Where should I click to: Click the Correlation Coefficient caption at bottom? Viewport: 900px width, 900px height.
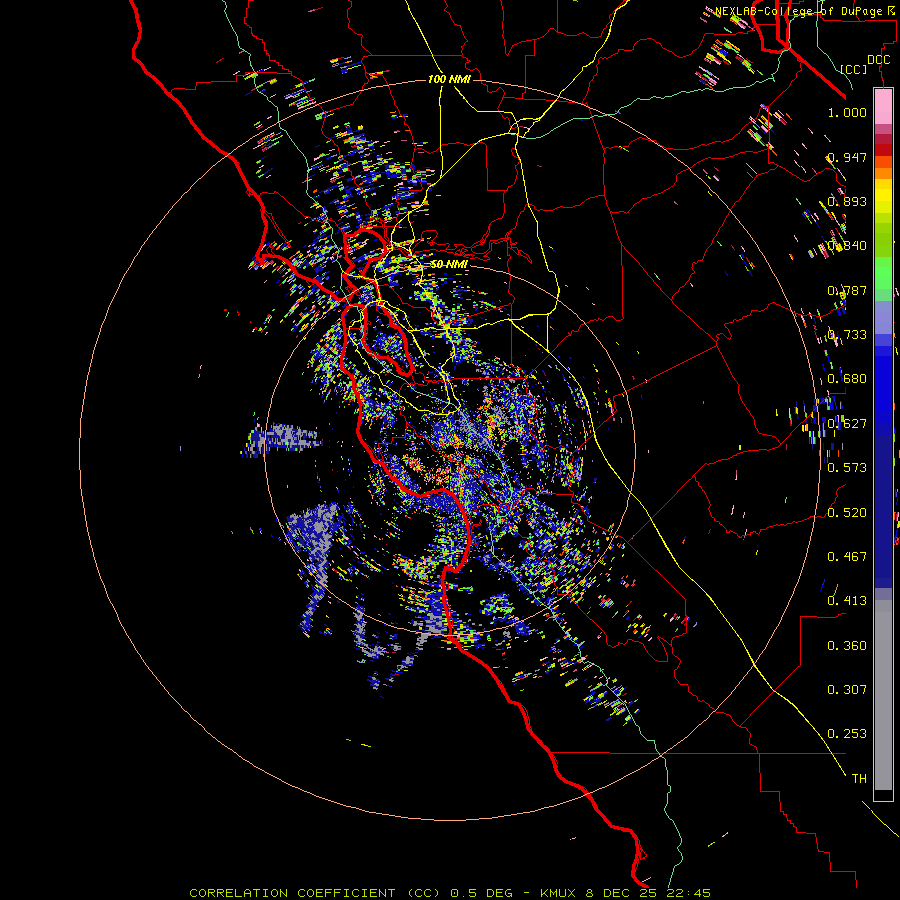450,893
